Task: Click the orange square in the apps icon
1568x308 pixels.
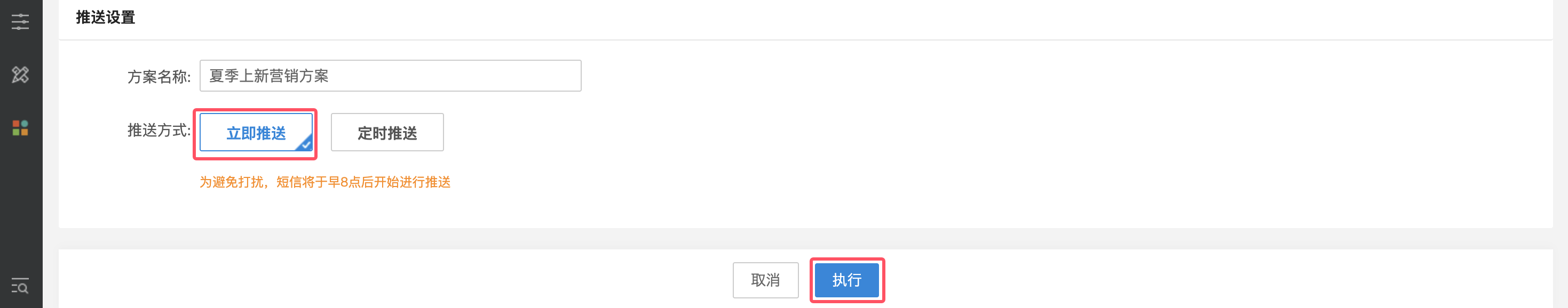Action: tap(25, 133)
